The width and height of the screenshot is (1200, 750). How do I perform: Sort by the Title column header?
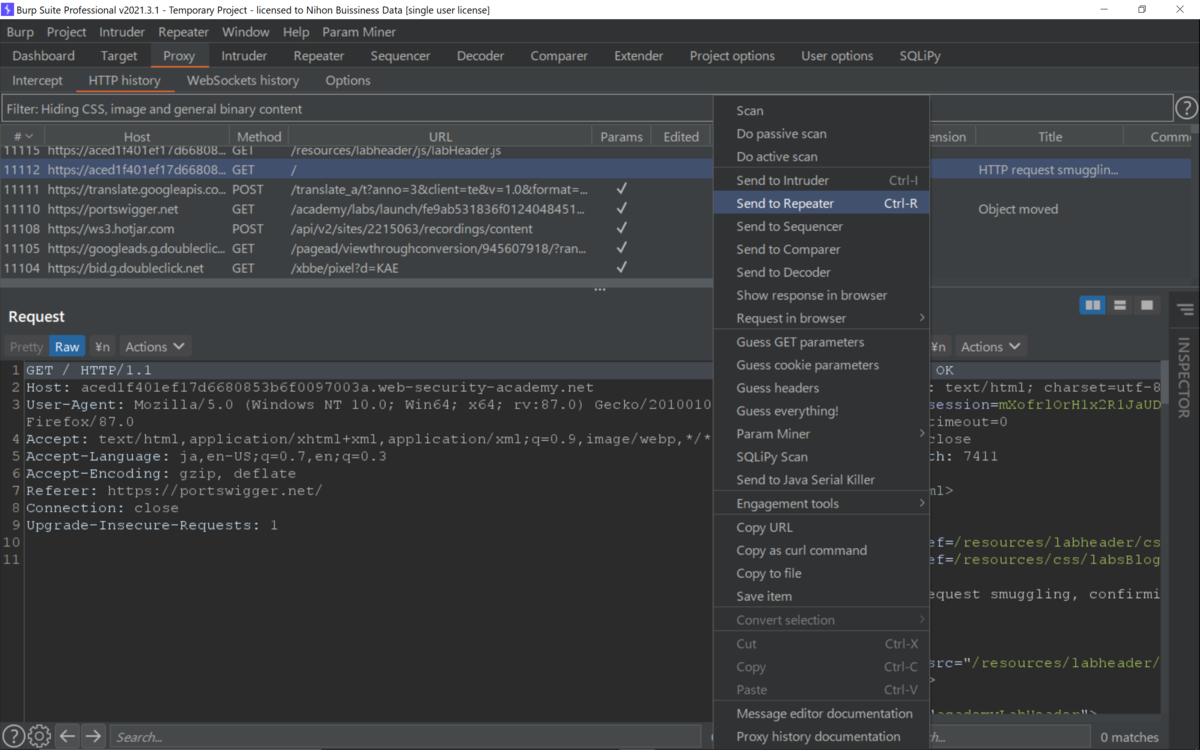pos(1050,137)
